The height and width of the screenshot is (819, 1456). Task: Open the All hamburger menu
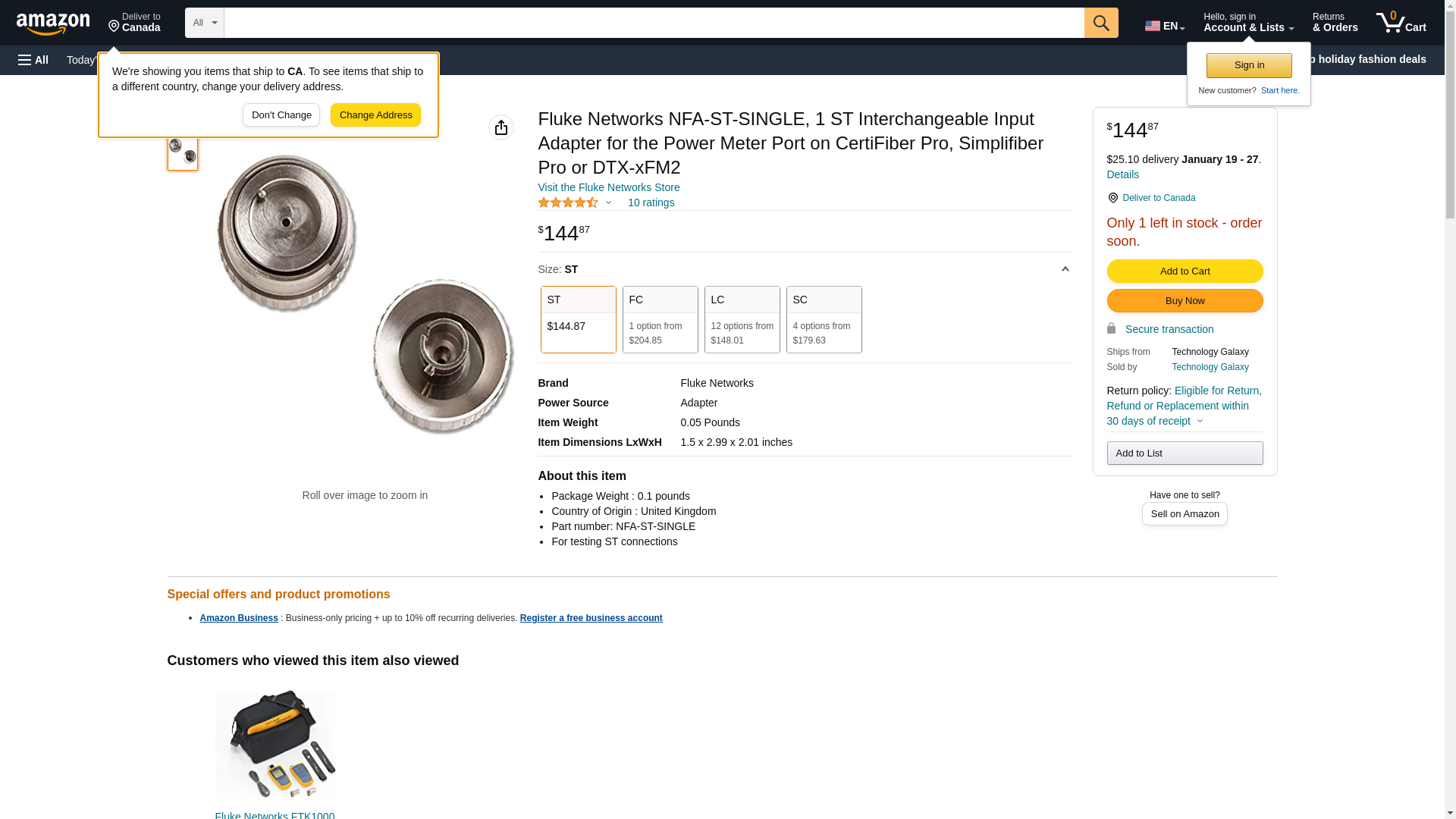point(33,60)
